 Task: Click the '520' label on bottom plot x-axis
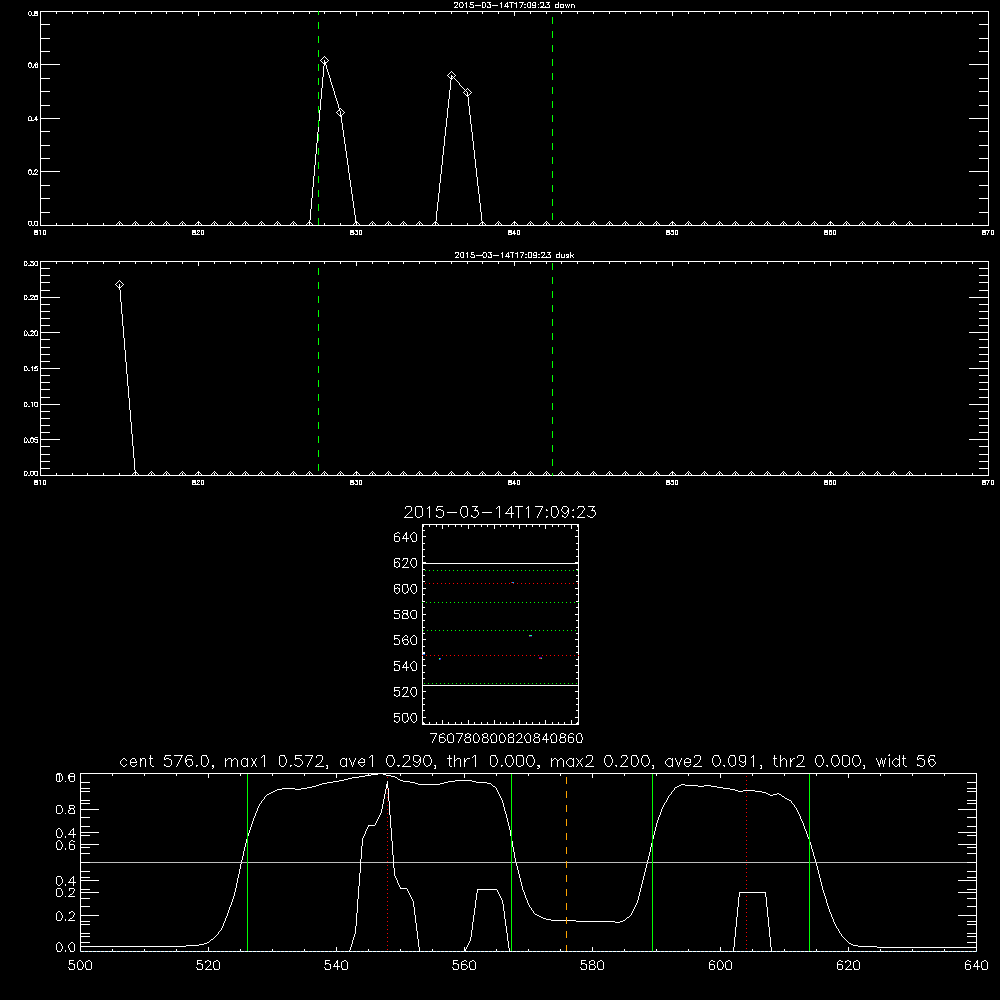coord(208,966)
